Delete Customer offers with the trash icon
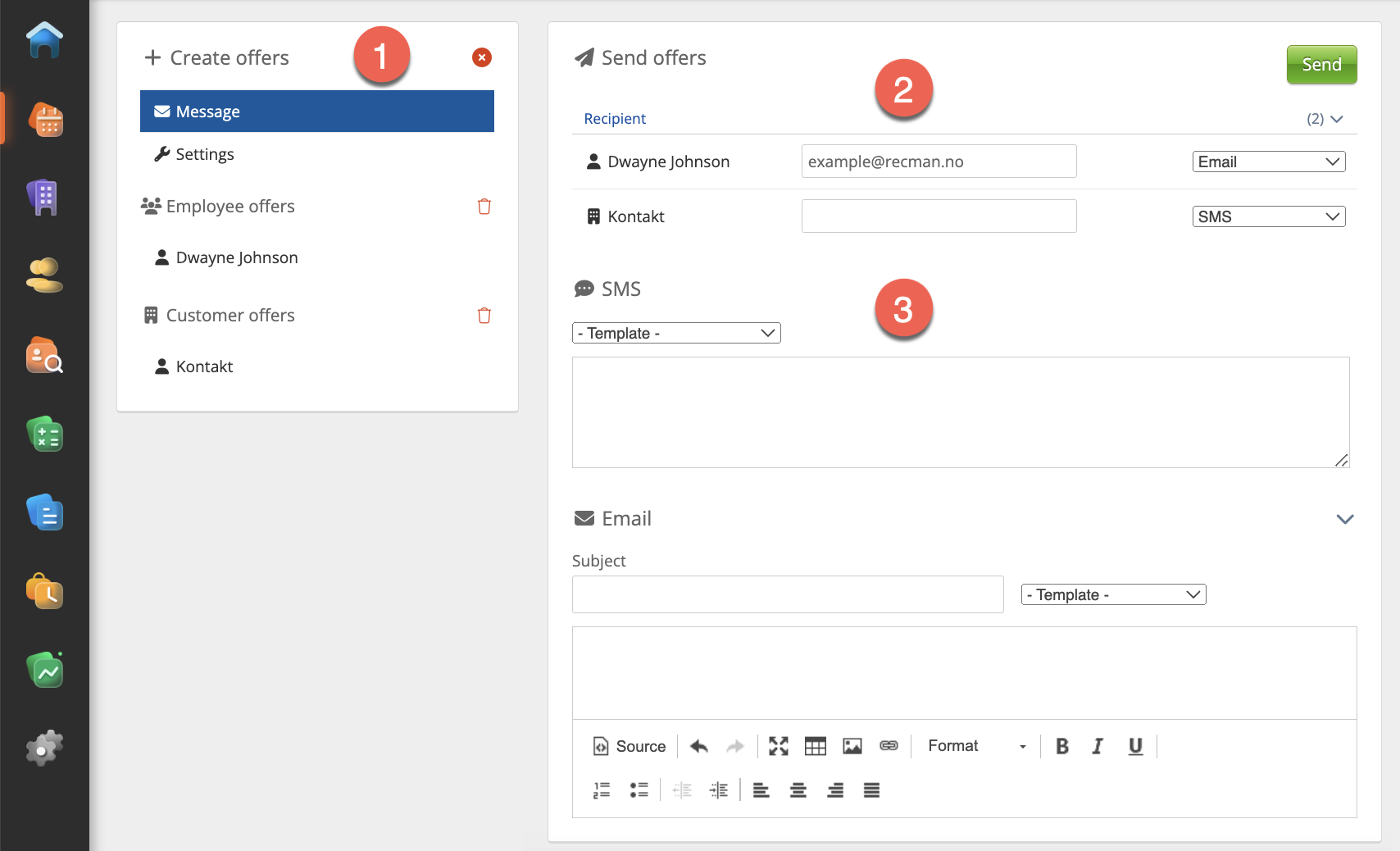The image size is (1400, 851). point(484,316)
